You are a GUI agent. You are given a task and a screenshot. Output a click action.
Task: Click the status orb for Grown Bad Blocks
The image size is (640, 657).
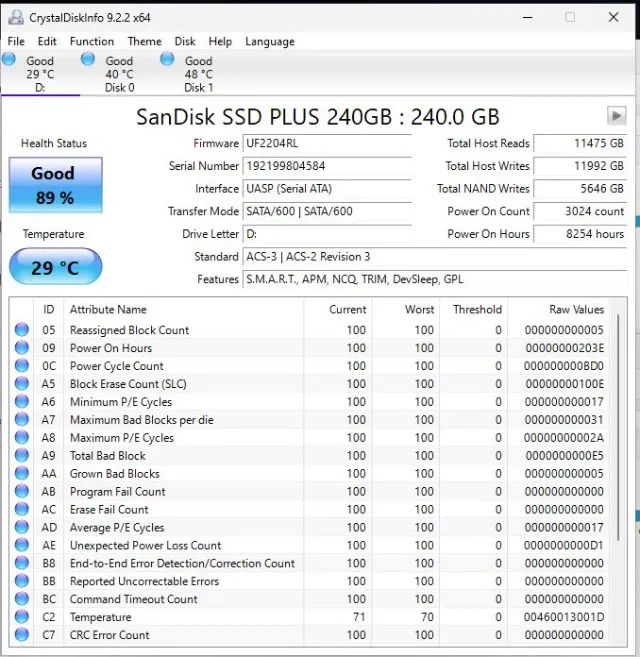coord(22,473)
